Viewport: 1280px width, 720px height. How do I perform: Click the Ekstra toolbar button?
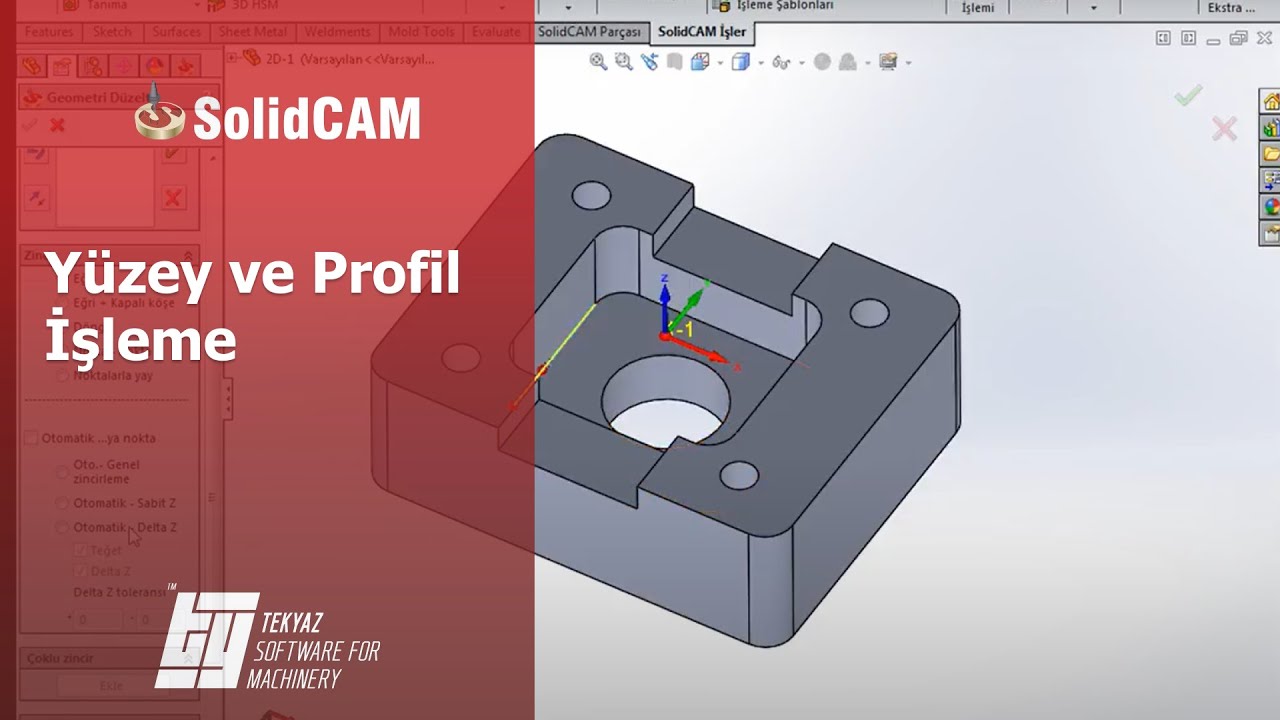[1231, 8]
